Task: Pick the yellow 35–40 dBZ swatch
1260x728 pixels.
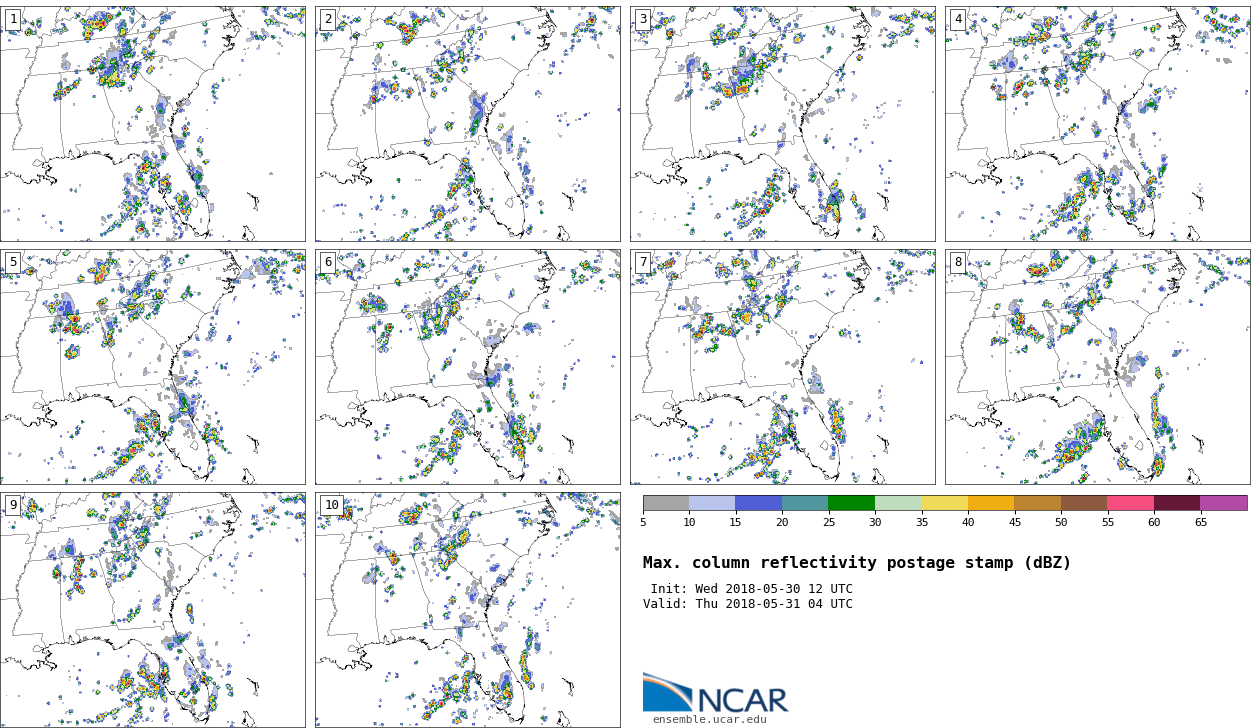Action: click(x=944, y=503)
